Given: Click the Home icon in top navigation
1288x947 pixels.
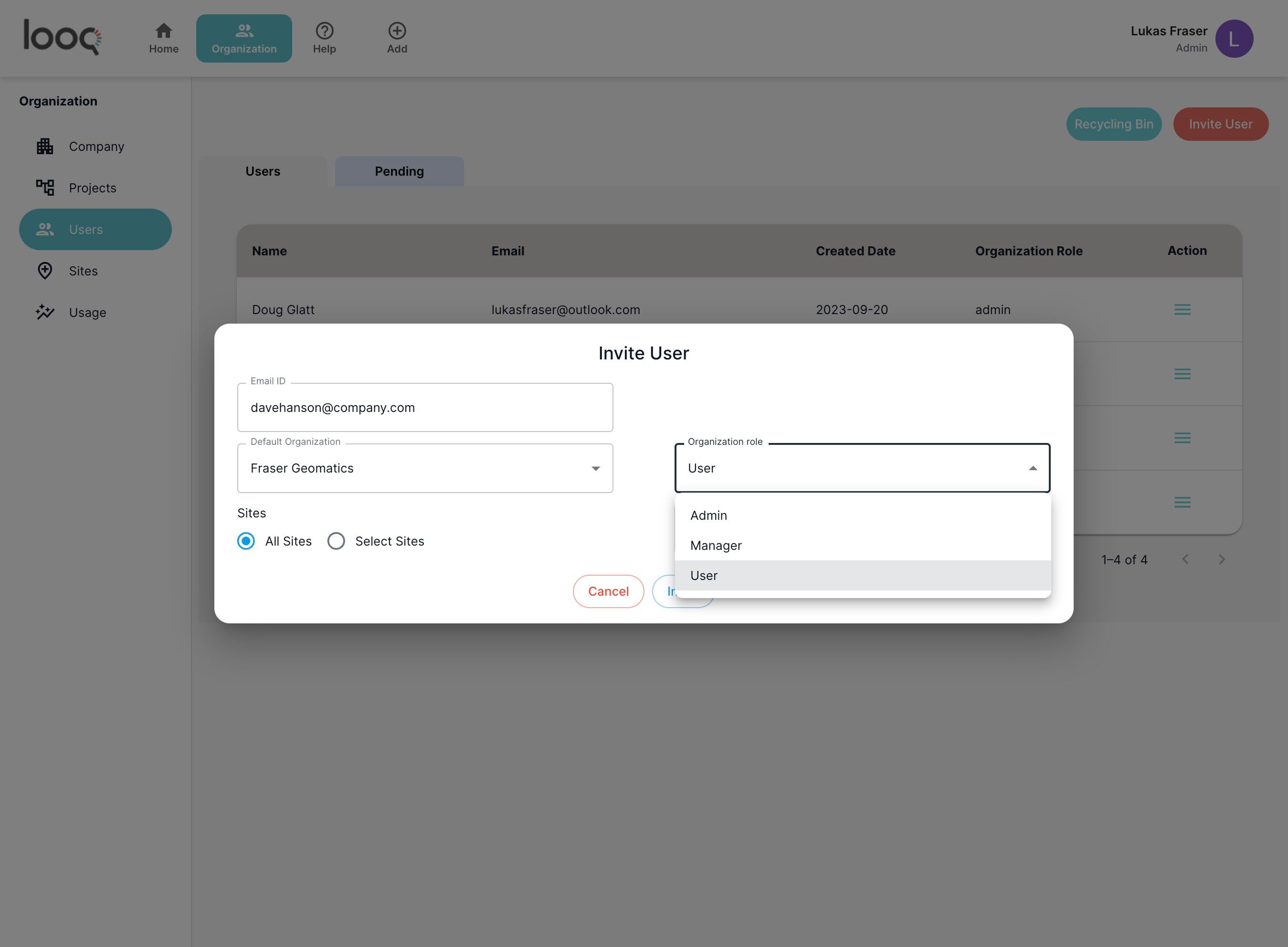Looking at the screenshot, I should [x=163, y=31].
